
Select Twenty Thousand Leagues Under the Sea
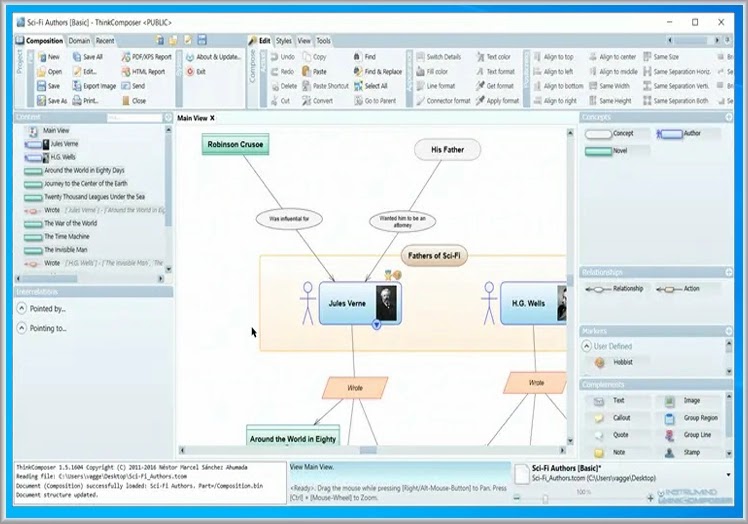[94, 197]
